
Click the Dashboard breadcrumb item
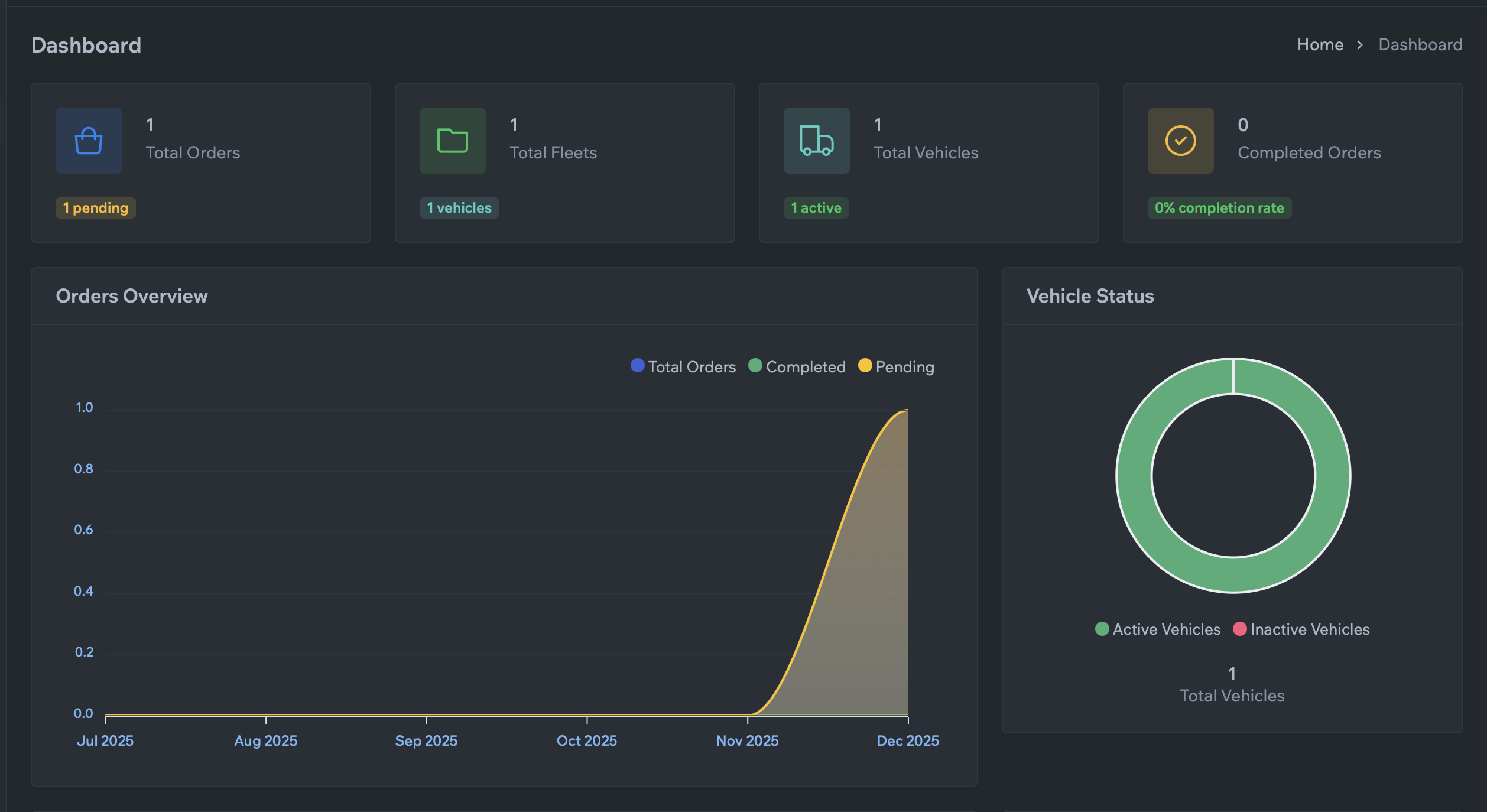[x=1420, y=45]
